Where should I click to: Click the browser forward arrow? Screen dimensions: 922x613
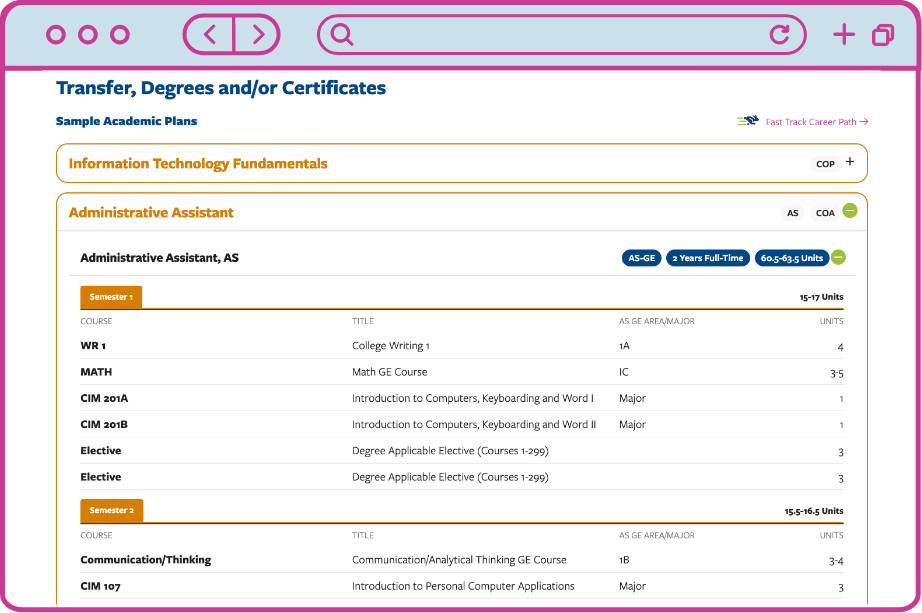pos(257,35)
